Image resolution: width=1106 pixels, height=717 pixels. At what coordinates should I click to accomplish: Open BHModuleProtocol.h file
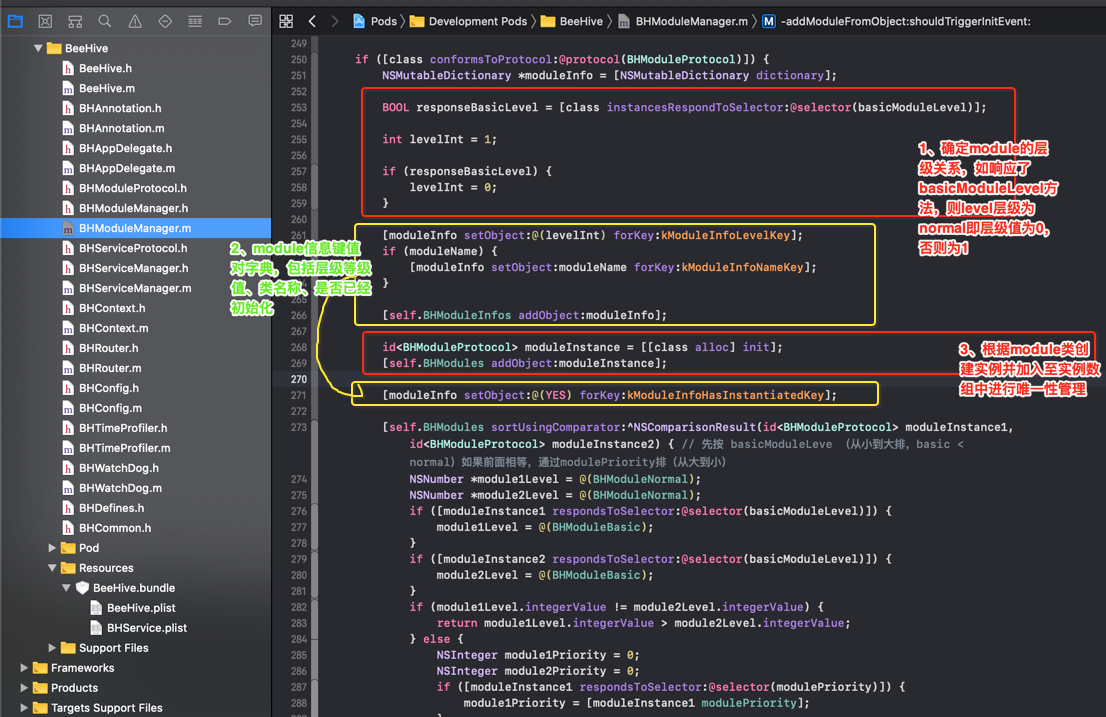click(135, 188)
